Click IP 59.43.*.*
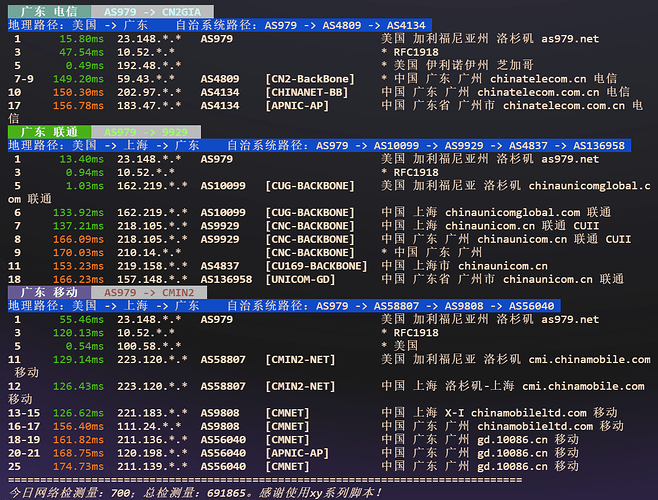Image resolution: width=658 pixels, height=500 pixels. click(146, 79)
